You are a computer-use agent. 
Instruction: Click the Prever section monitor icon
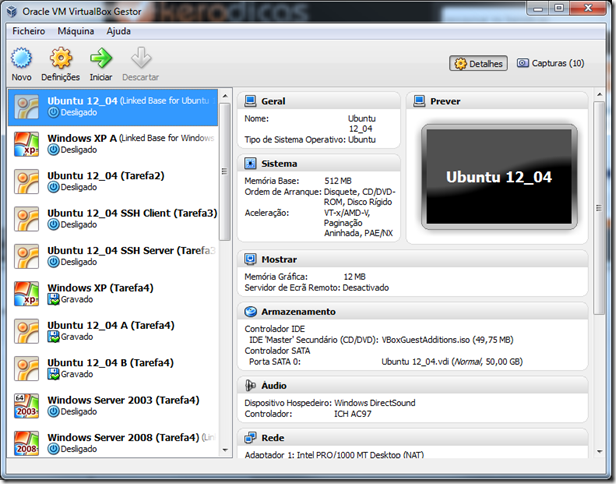(x=419, y=101)
